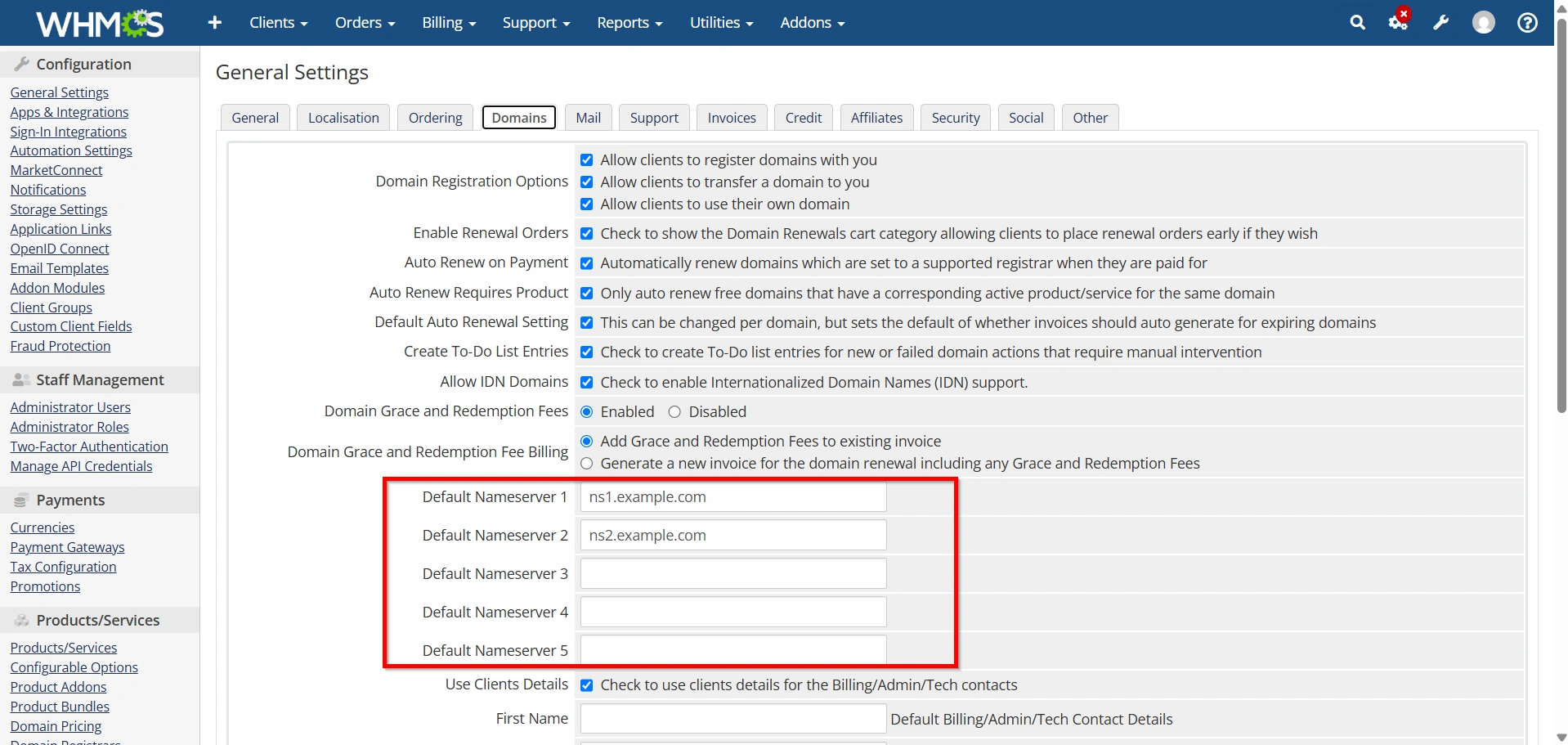Toggle Allow clients to use their own domain
The image size is (1568, 745).
click(x=586, y=204)
